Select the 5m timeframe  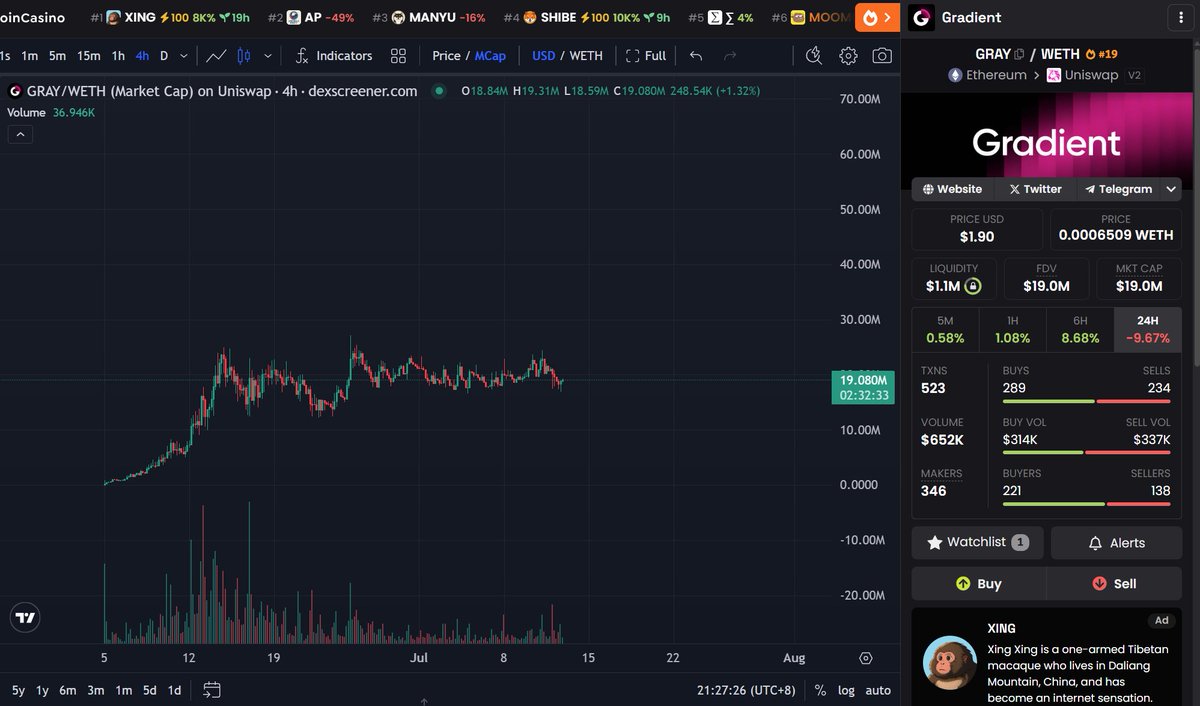[57, 56]
